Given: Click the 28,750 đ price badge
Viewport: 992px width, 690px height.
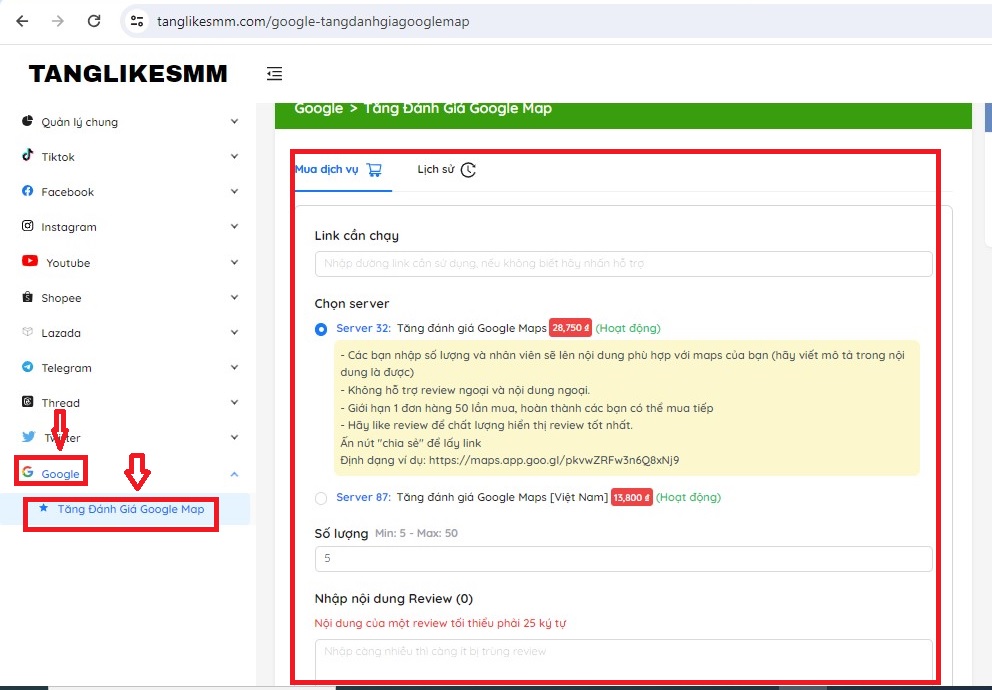Looking at the screenshot, I should coord(570,328).
